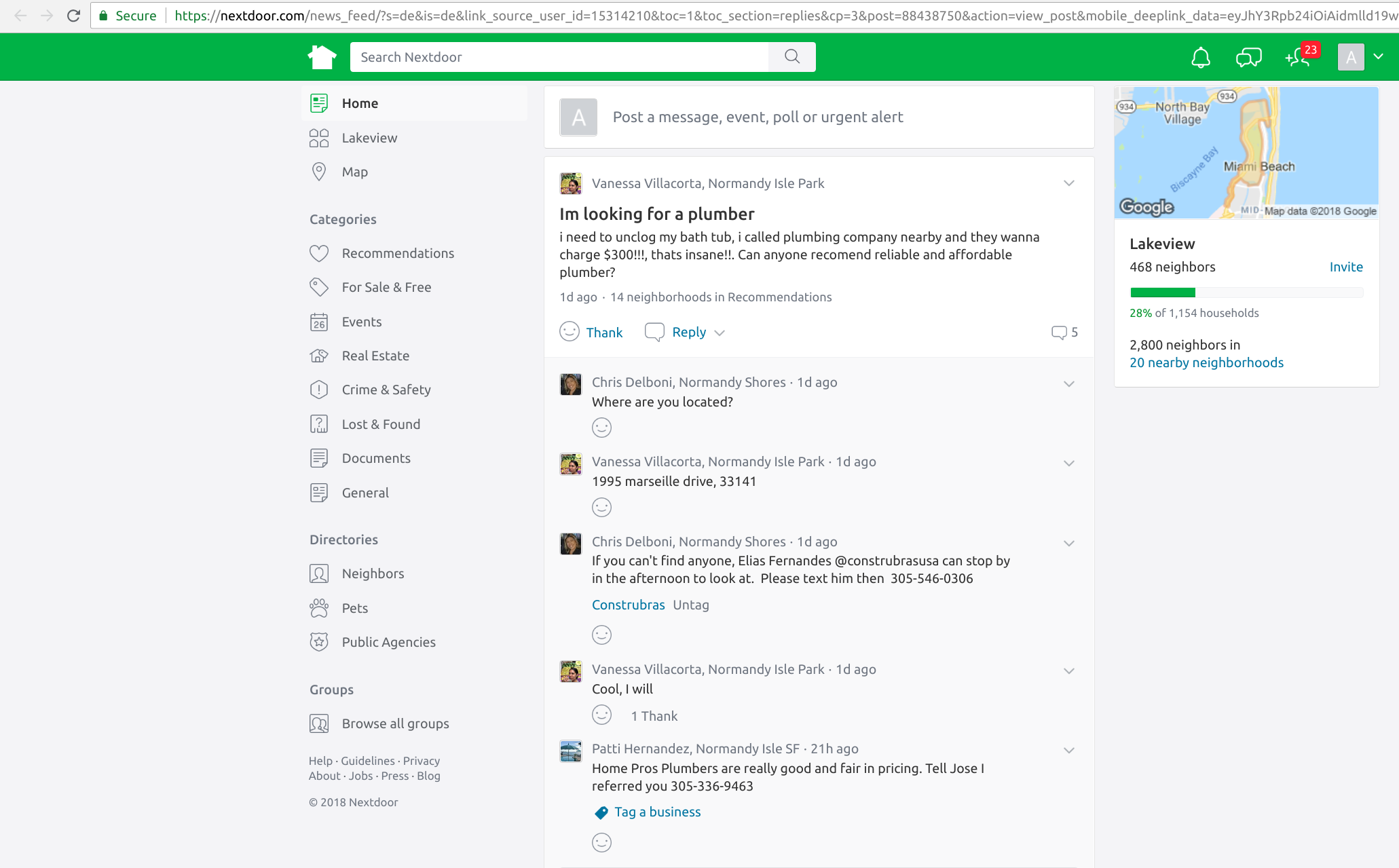Click the 20 nearby neighborhoods link
Viewport: 1399px width, 868px height.
[x=1206, y=362]
